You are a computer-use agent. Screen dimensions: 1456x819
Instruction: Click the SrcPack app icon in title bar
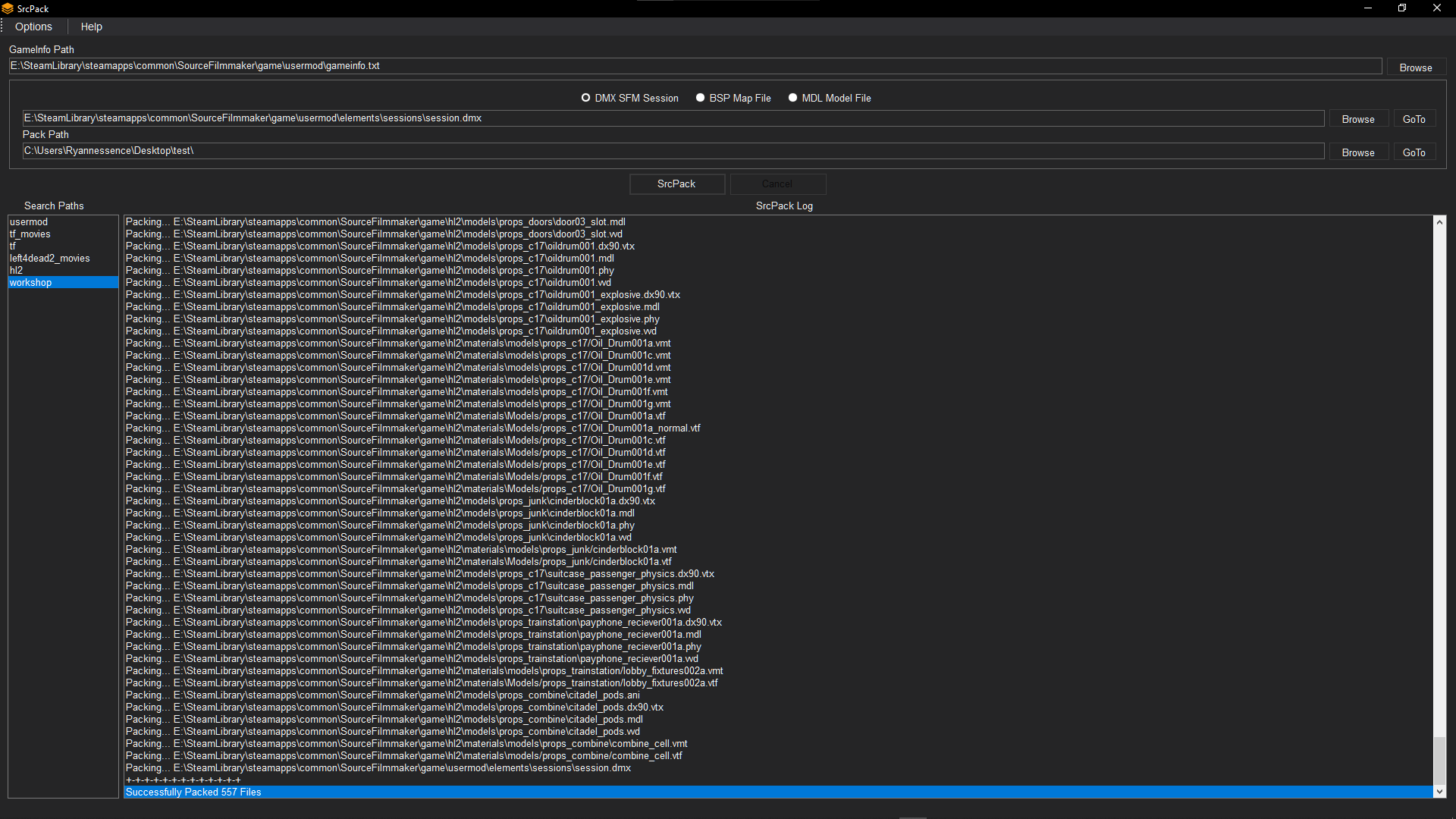coord(8,8)
